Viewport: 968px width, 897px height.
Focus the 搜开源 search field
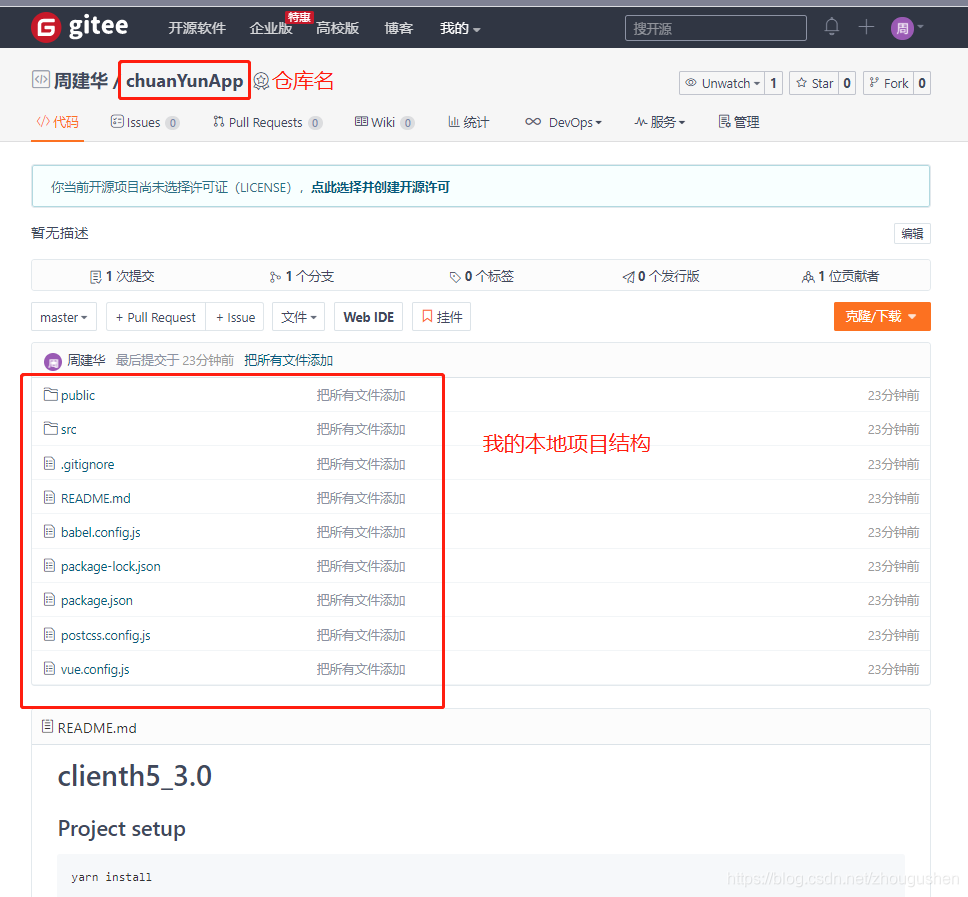pos(716,28)
